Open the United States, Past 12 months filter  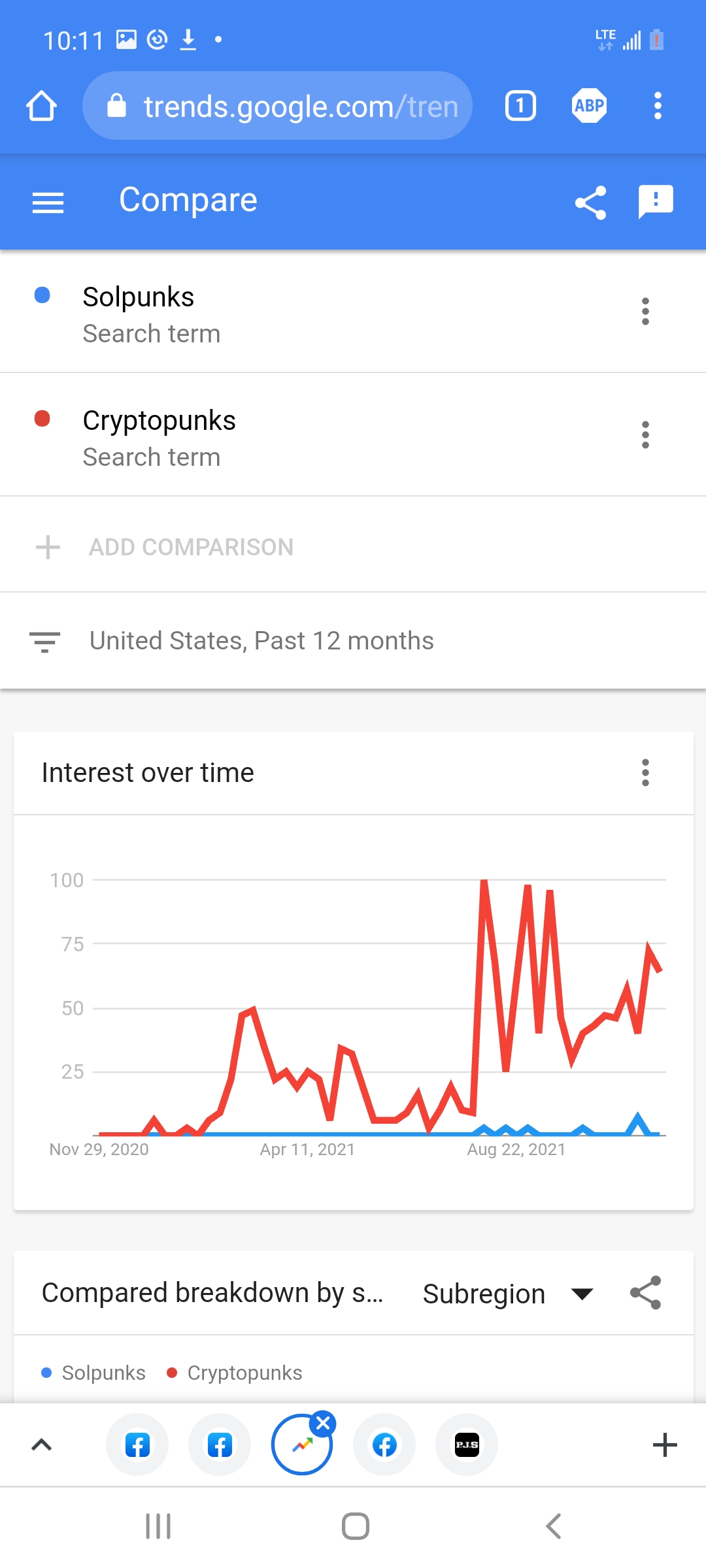261,641
